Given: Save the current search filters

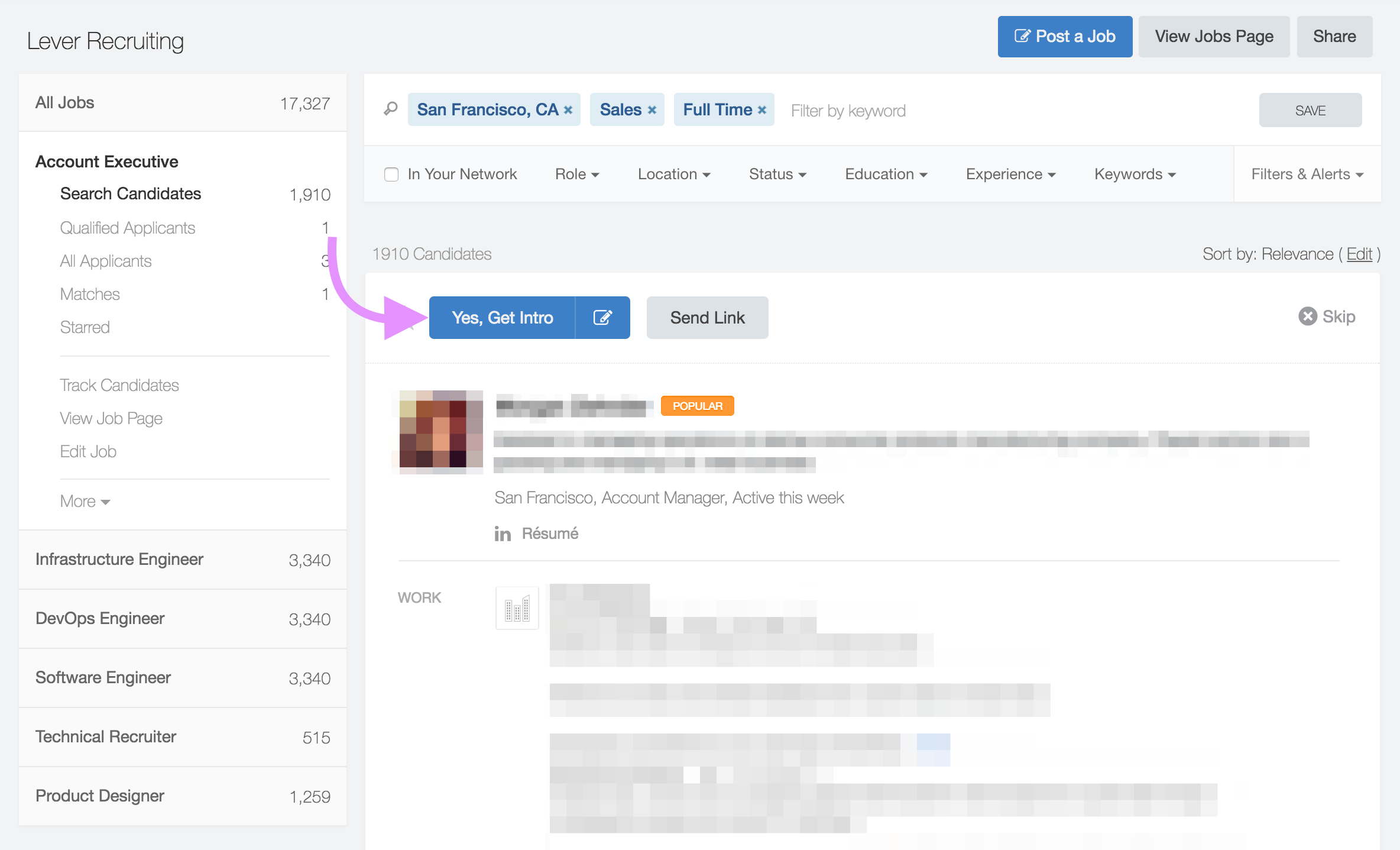Looking at the screenshot, I should click(1310, 110).
